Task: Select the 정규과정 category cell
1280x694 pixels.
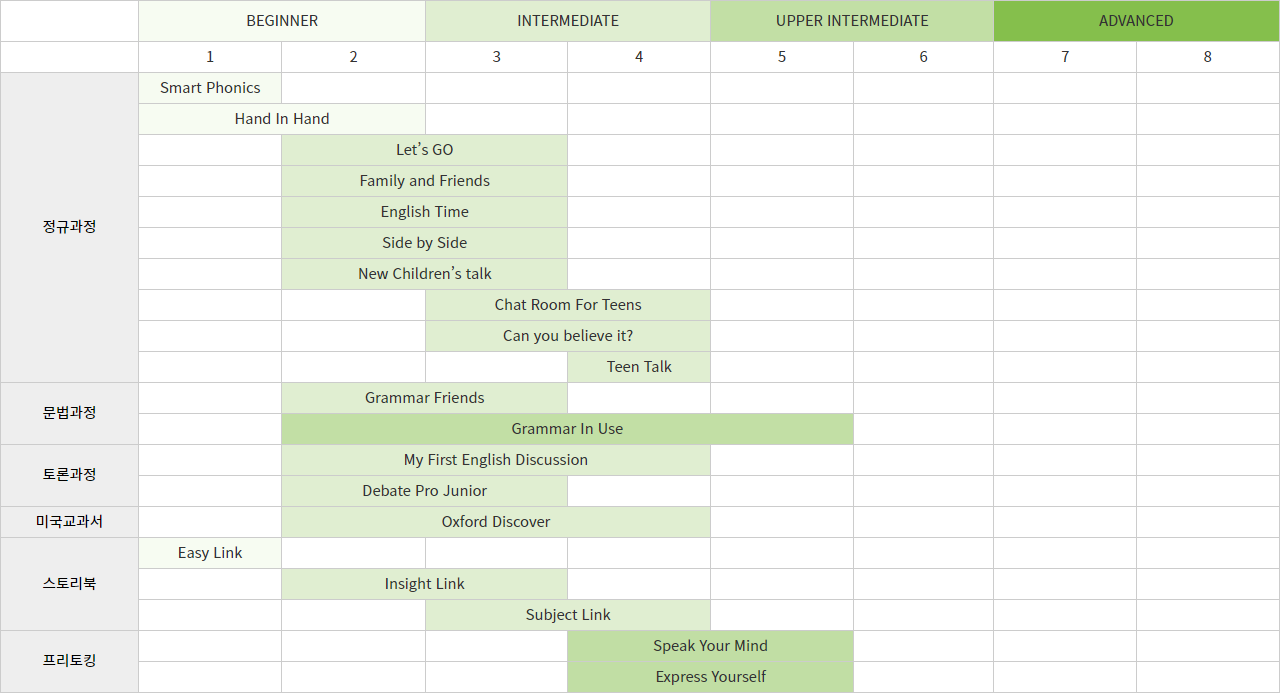Action: [x=69, y=227]
